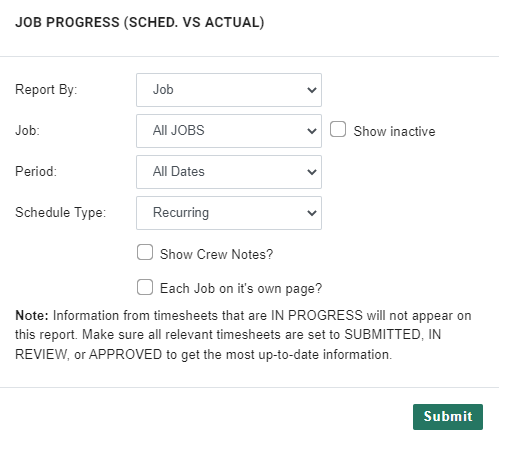Click the Job Progress heading
This screenshot has width=517, height=450.
(x=140, y=22)
